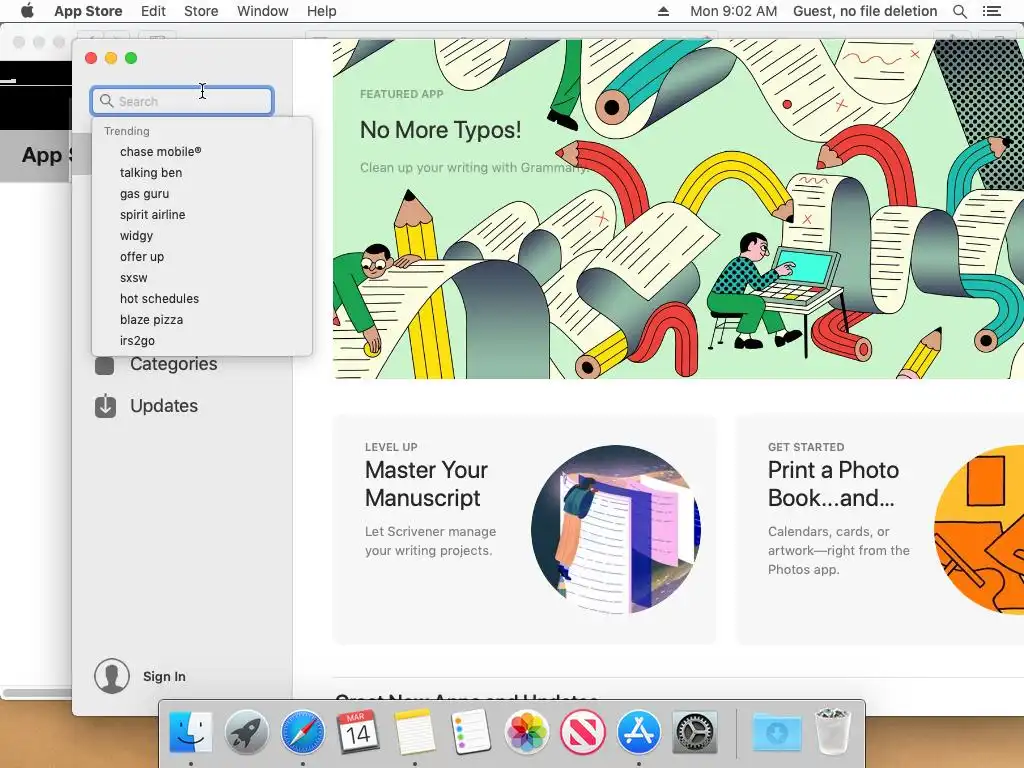The height and width of the screenshot is (768, 1024).
Task: Open the Updates sidebar section
Action: (x=164, y=406)
